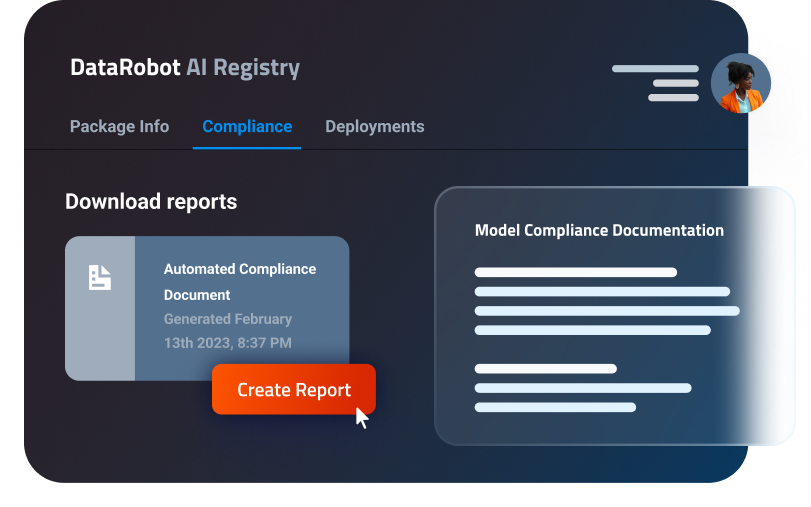The image size is (811, 507).
Task: Click the blue underline beneath Compliance tab
Action: [x=247, y=147]
